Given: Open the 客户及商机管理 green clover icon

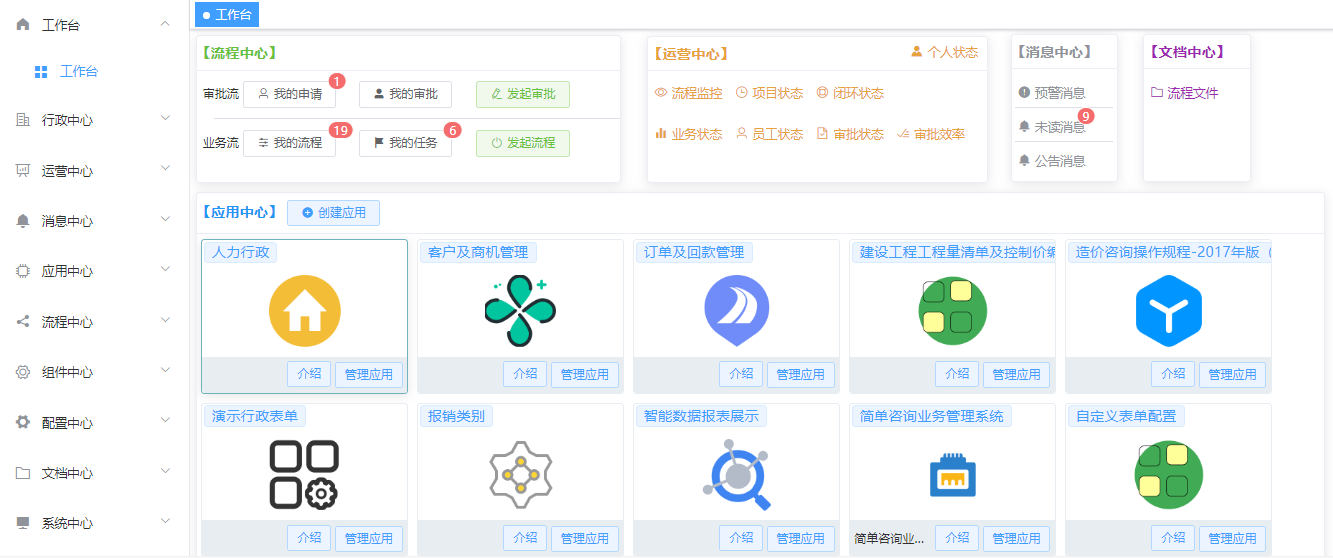Looking at the screenshot, I should 520,311.
